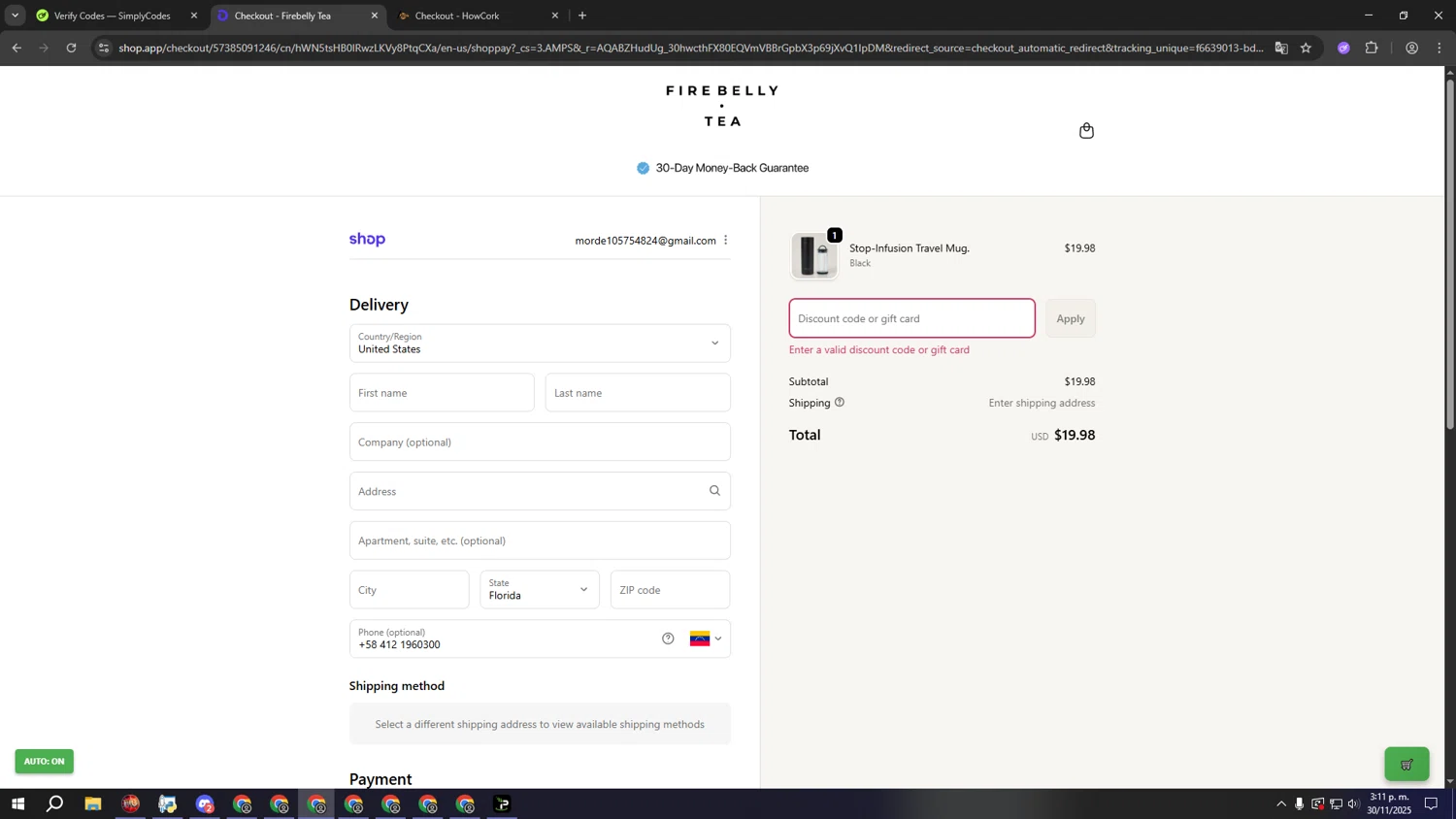Click the address search magnifier icon

714,491
